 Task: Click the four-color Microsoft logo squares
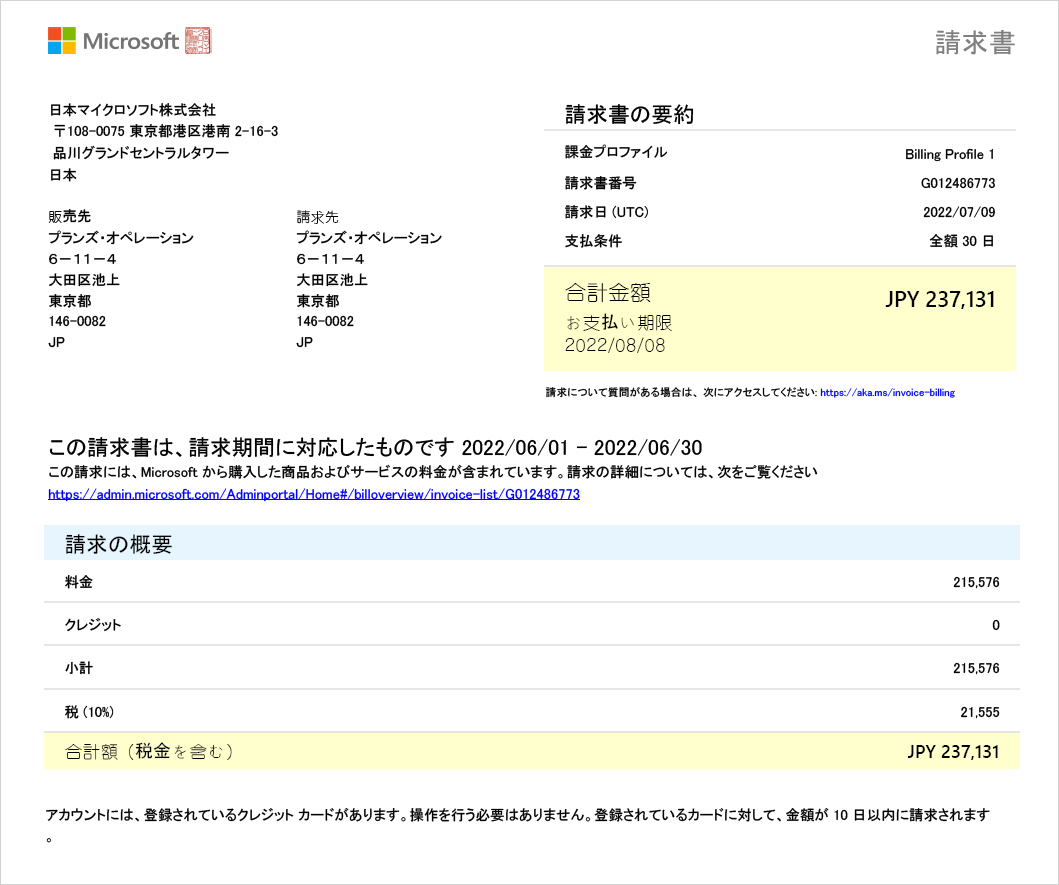tap(61, 41)
